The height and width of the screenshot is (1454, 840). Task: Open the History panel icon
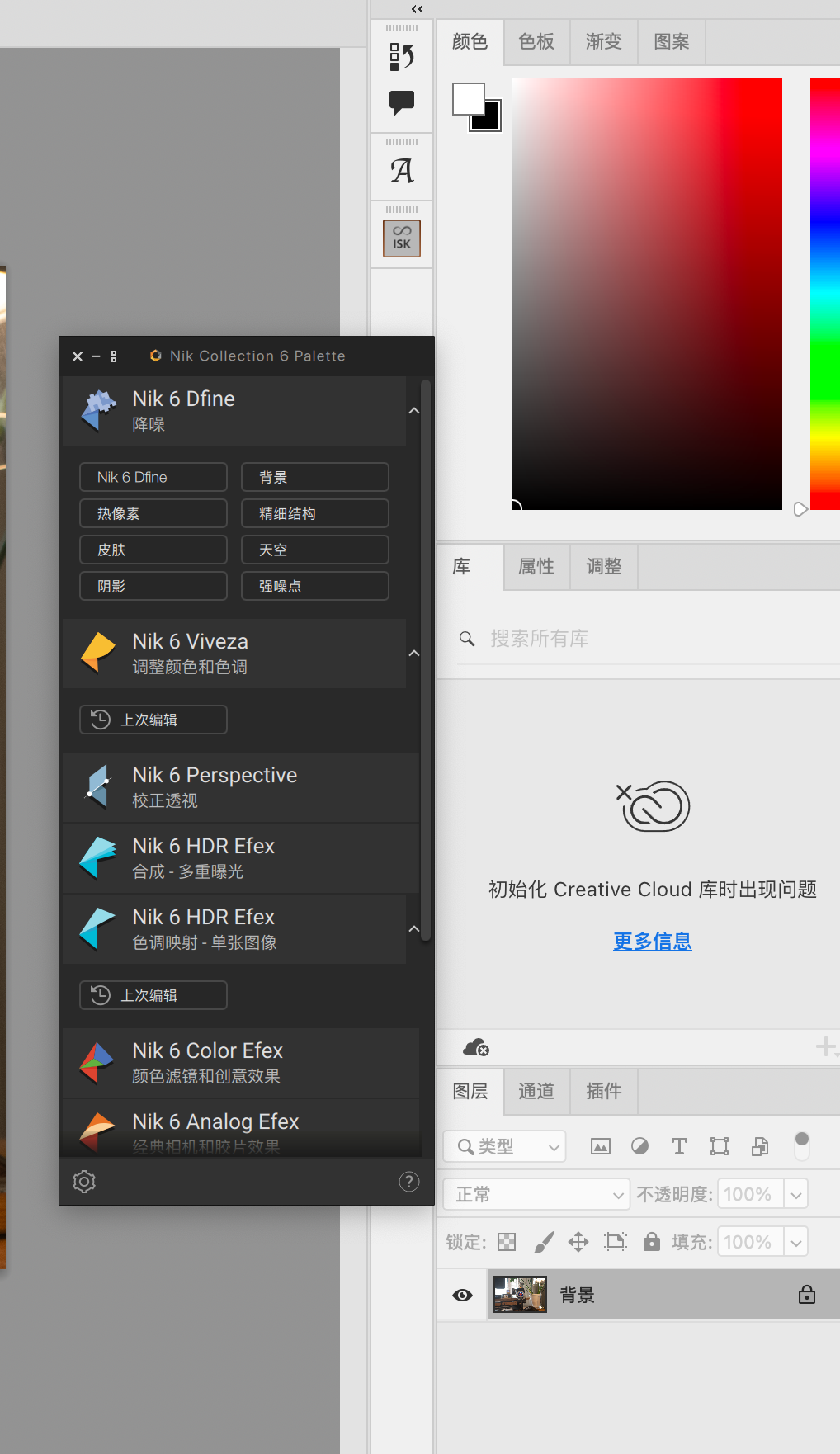(x=402, y=57)
